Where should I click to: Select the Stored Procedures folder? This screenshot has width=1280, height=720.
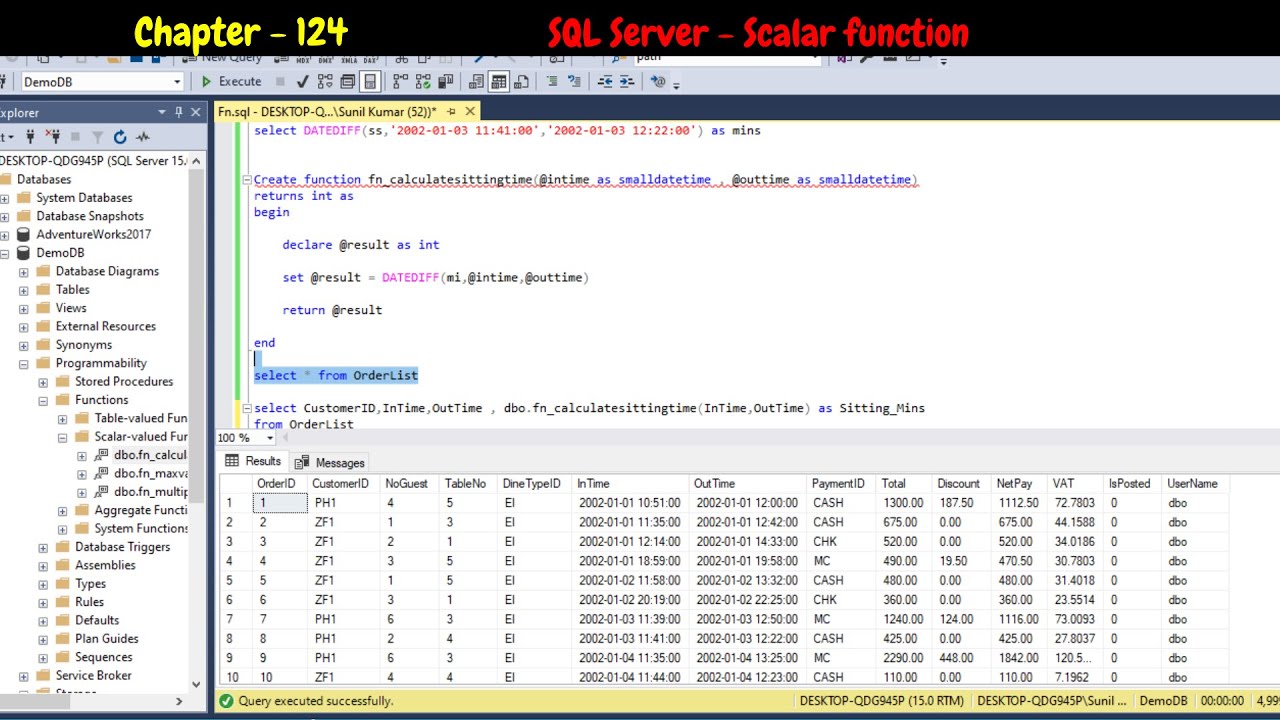click(124, 381)
